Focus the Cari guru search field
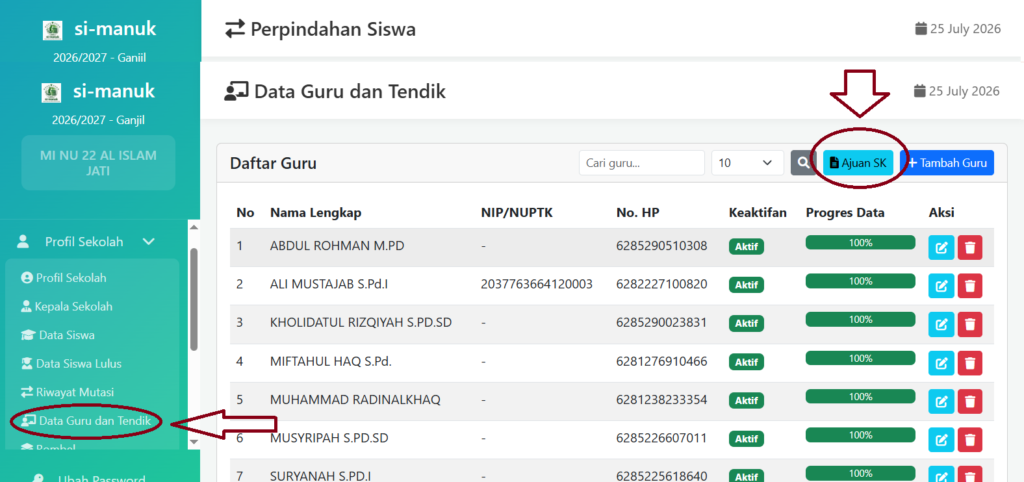The width and height of the screenshot is (1024, 482). (x=642, y=163)
